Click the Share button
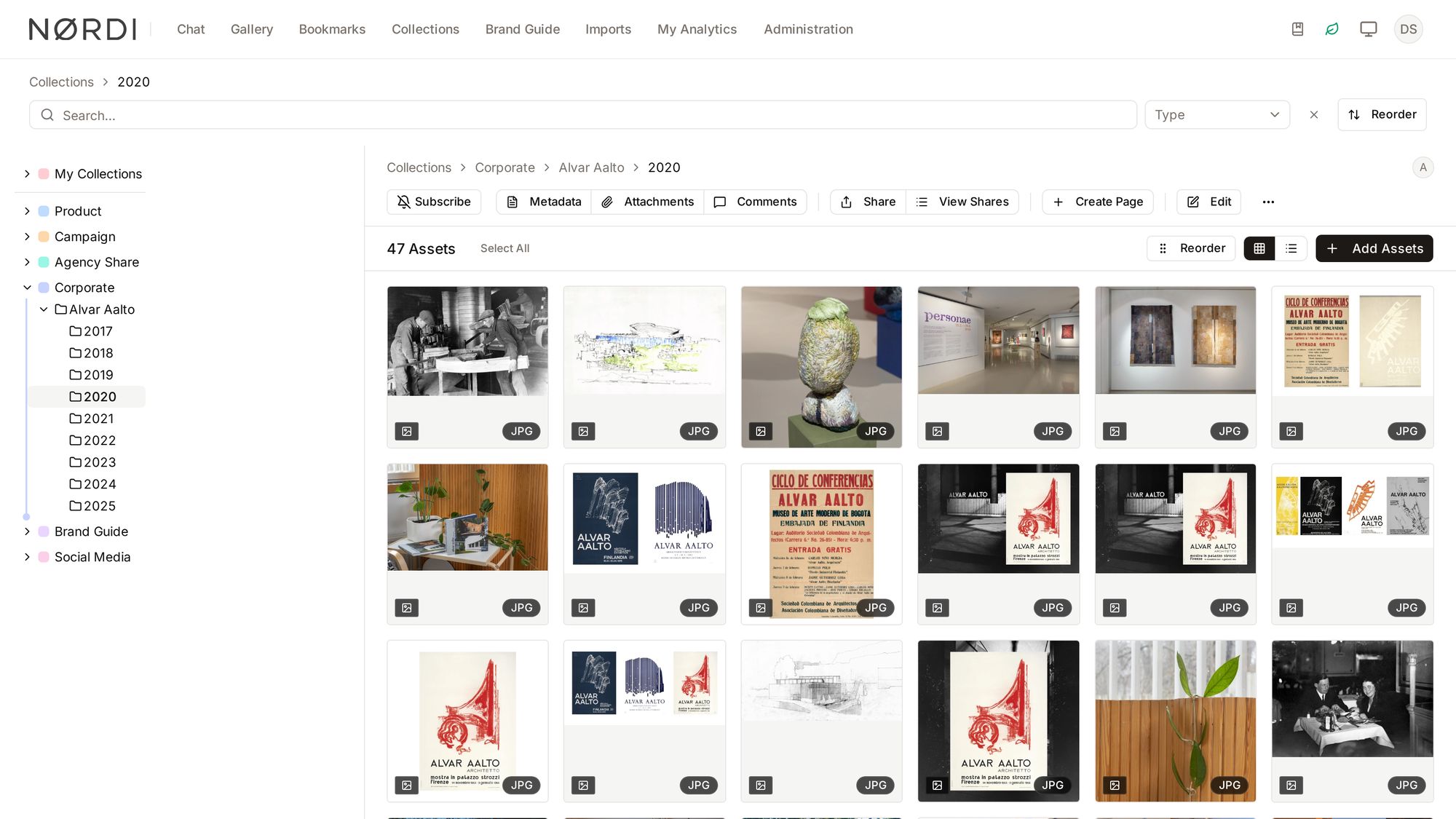The image size is (1456, 819). click(x=868, y=202)
